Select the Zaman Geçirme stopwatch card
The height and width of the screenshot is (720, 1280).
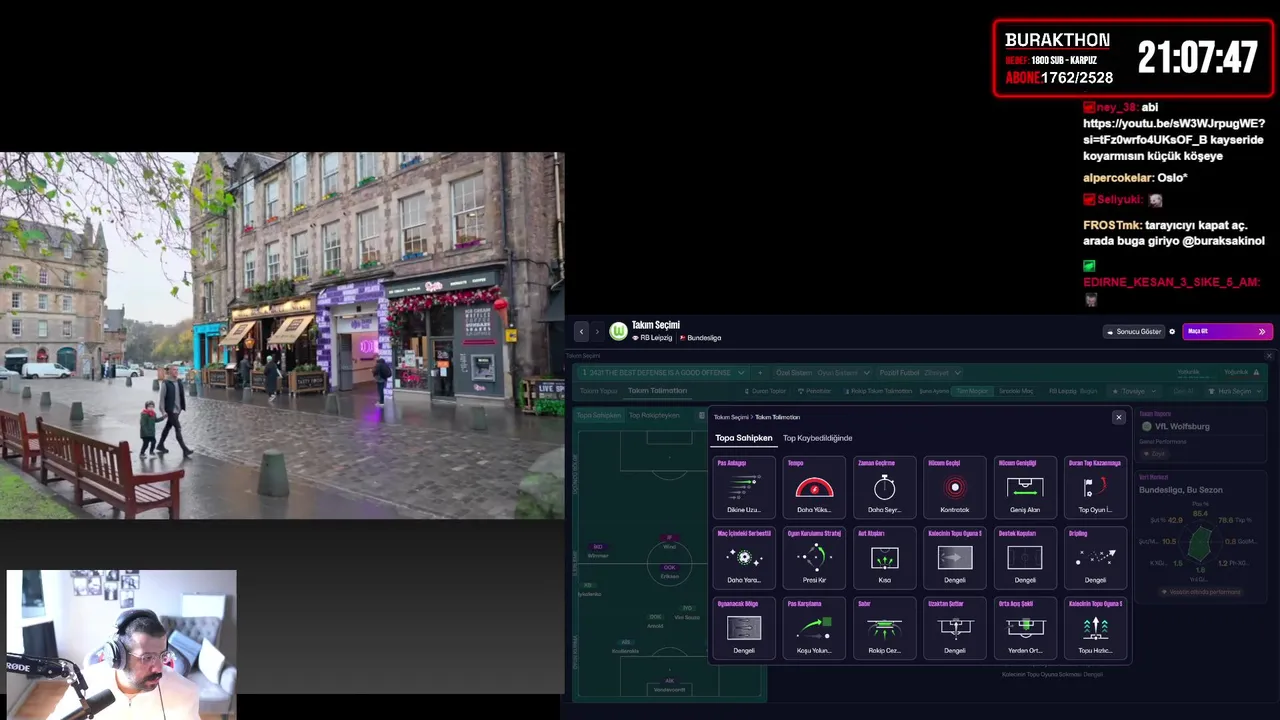[884, 487]
